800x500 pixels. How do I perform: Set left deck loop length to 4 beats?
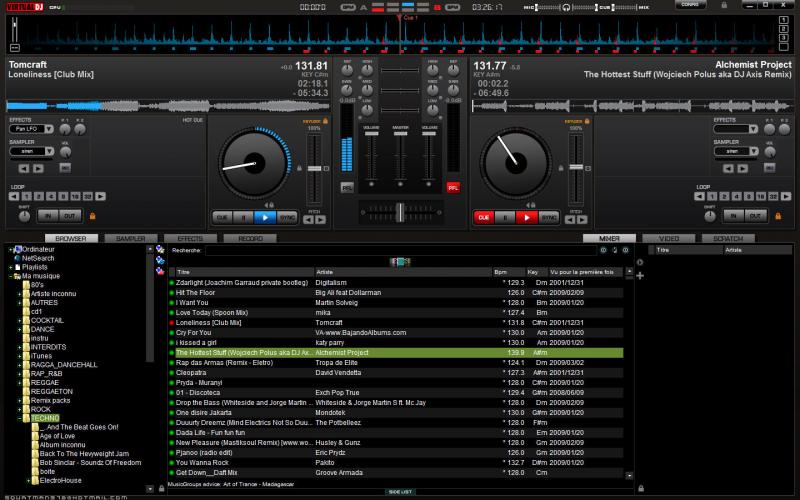coord(53,196)
